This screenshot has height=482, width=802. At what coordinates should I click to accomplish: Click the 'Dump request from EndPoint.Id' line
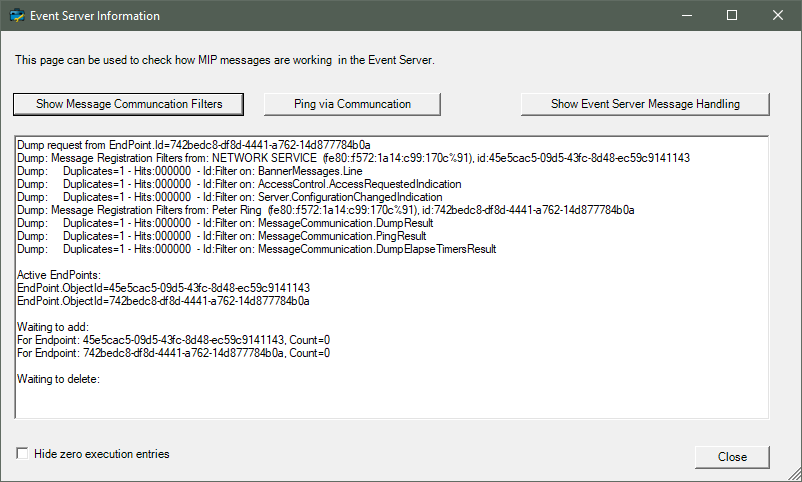click(x=194, y=145)
